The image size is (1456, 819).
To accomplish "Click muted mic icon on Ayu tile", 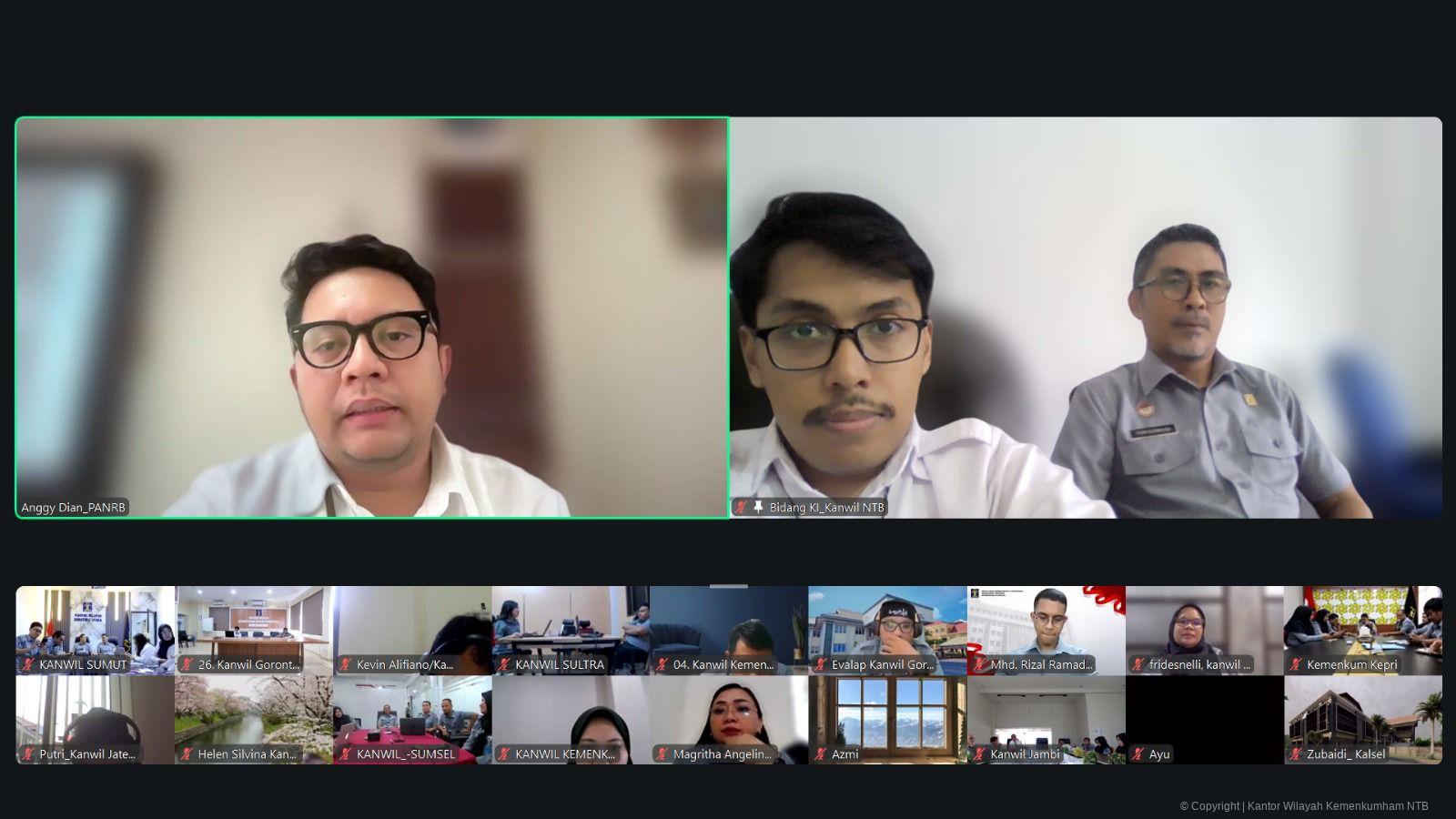I will (x=1137, y=754).
